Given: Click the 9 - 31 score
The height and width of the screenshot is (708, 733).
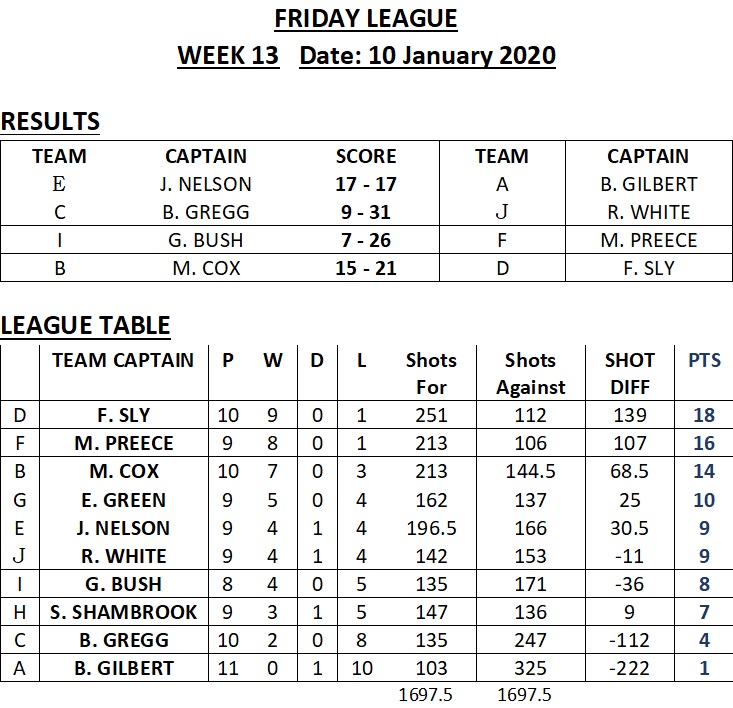Looking at the screenshot, I should [366, 212].
